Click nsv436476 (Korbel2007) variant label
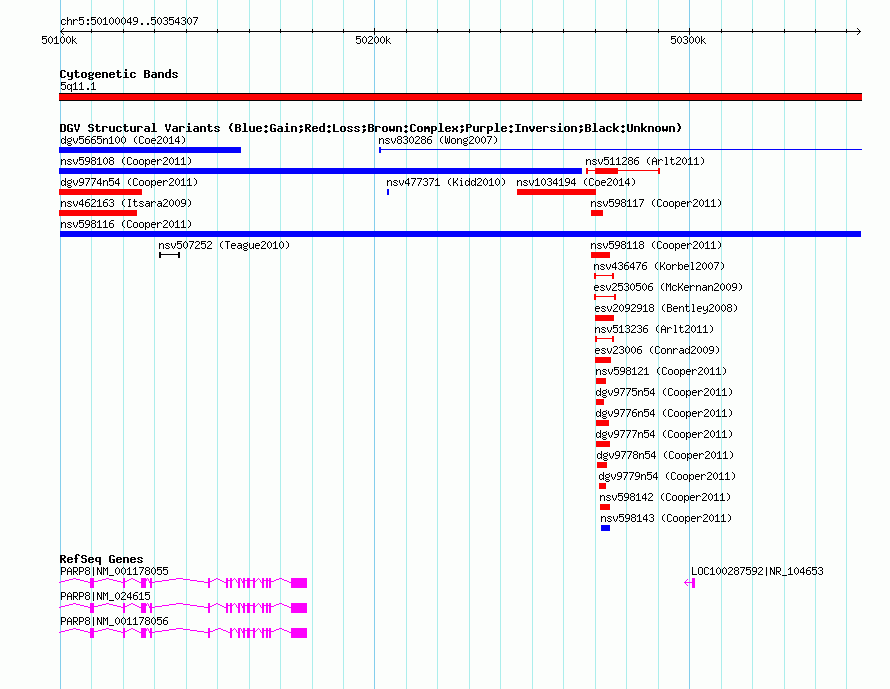 (x=659, y=266)
